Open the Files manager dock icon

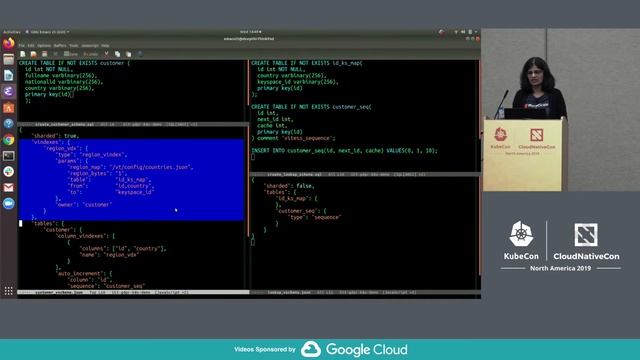click(x=9, y=60)
